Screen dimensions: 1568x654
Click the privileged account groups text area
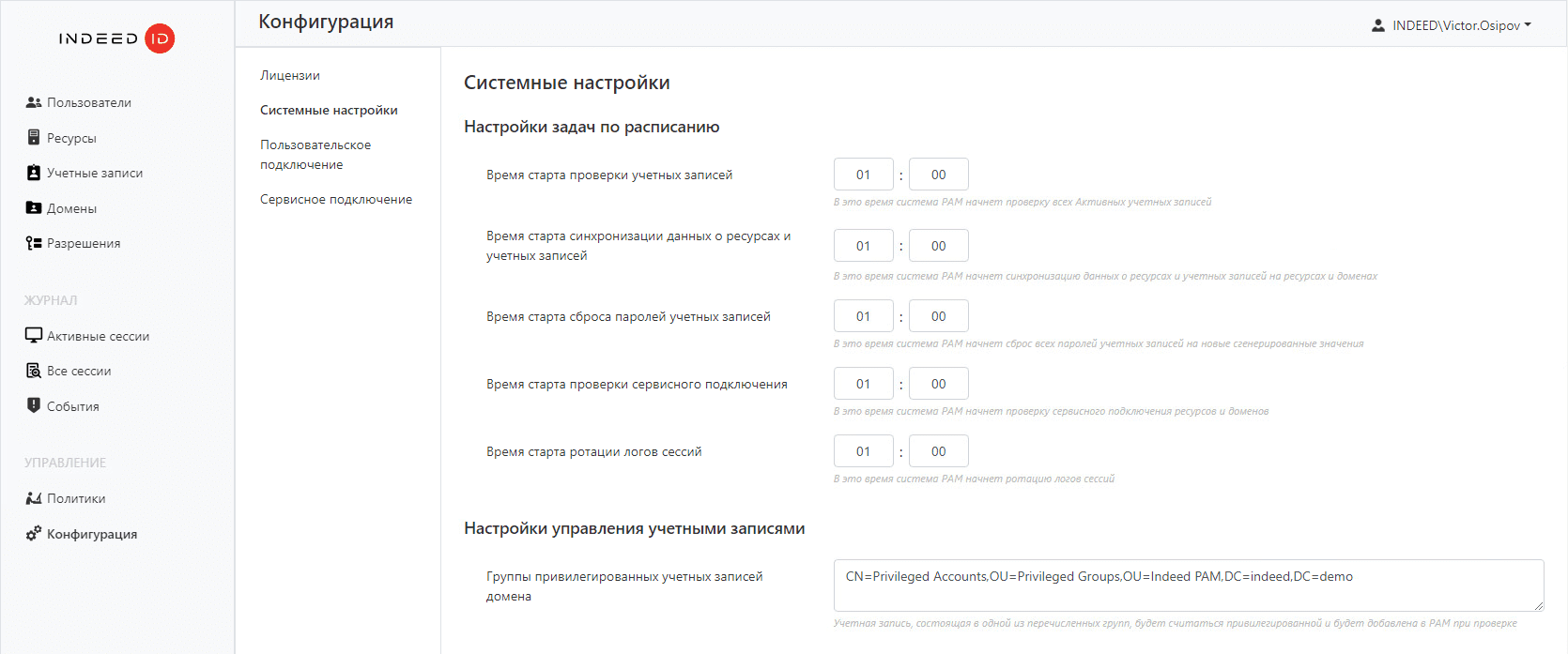1188,586
